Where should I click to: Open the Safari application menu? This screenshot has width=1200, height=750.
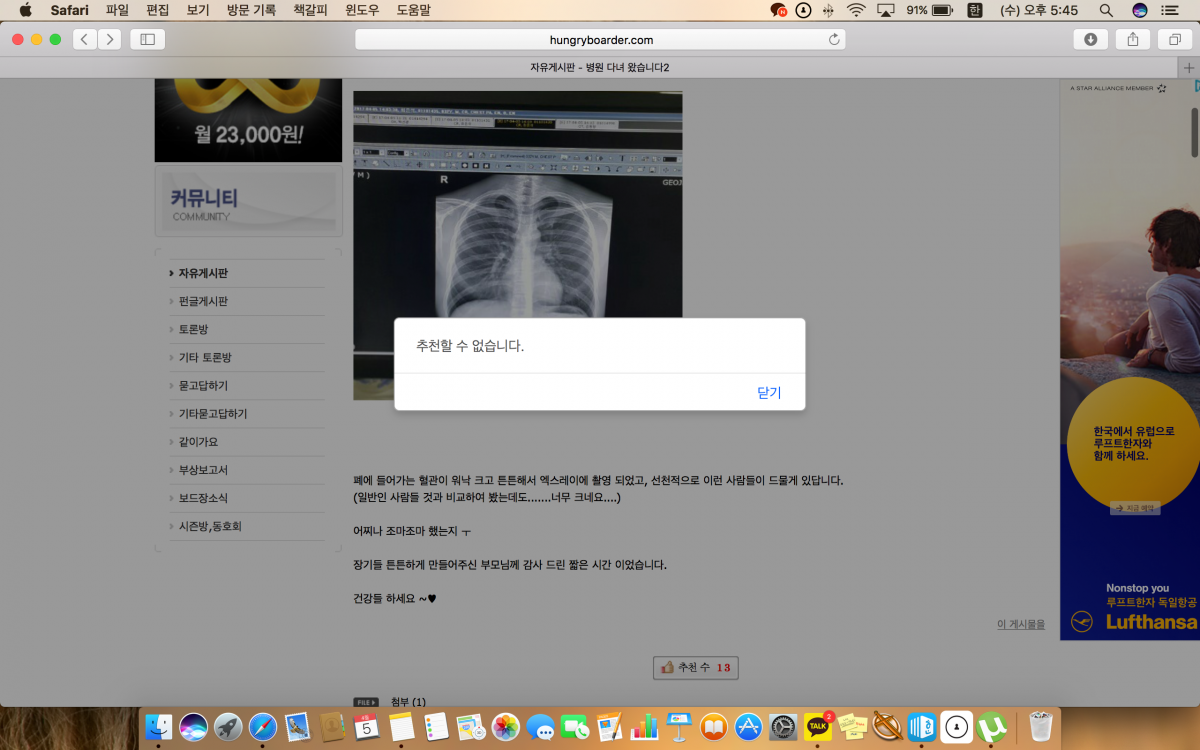(x=69, y=10)
